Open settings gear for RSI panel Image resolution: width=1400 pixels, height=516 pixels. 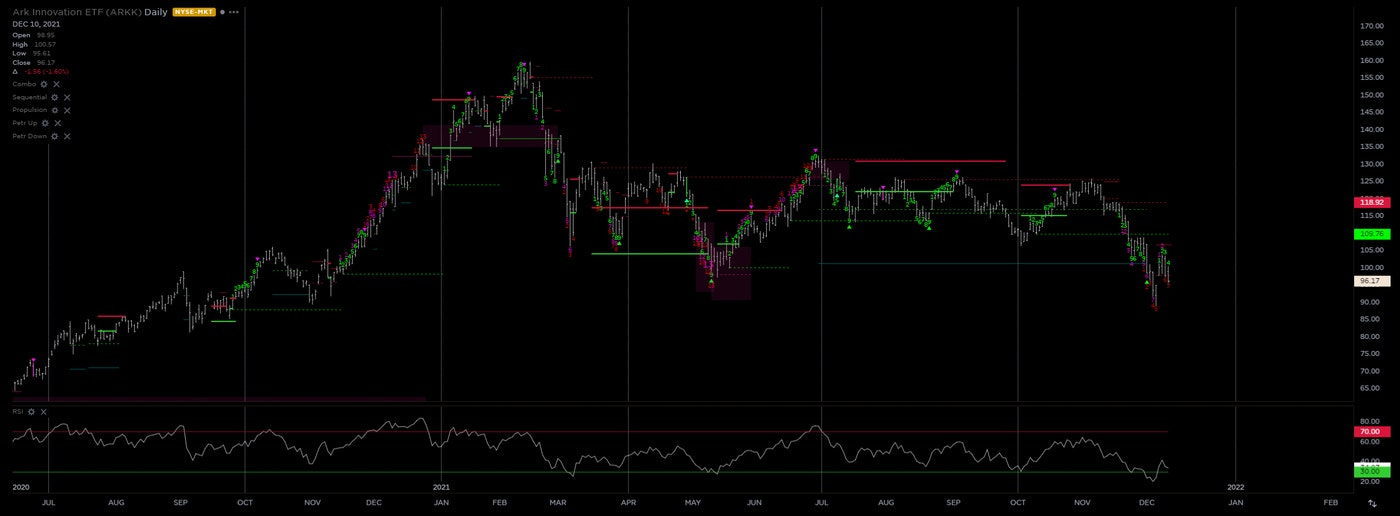31,411
